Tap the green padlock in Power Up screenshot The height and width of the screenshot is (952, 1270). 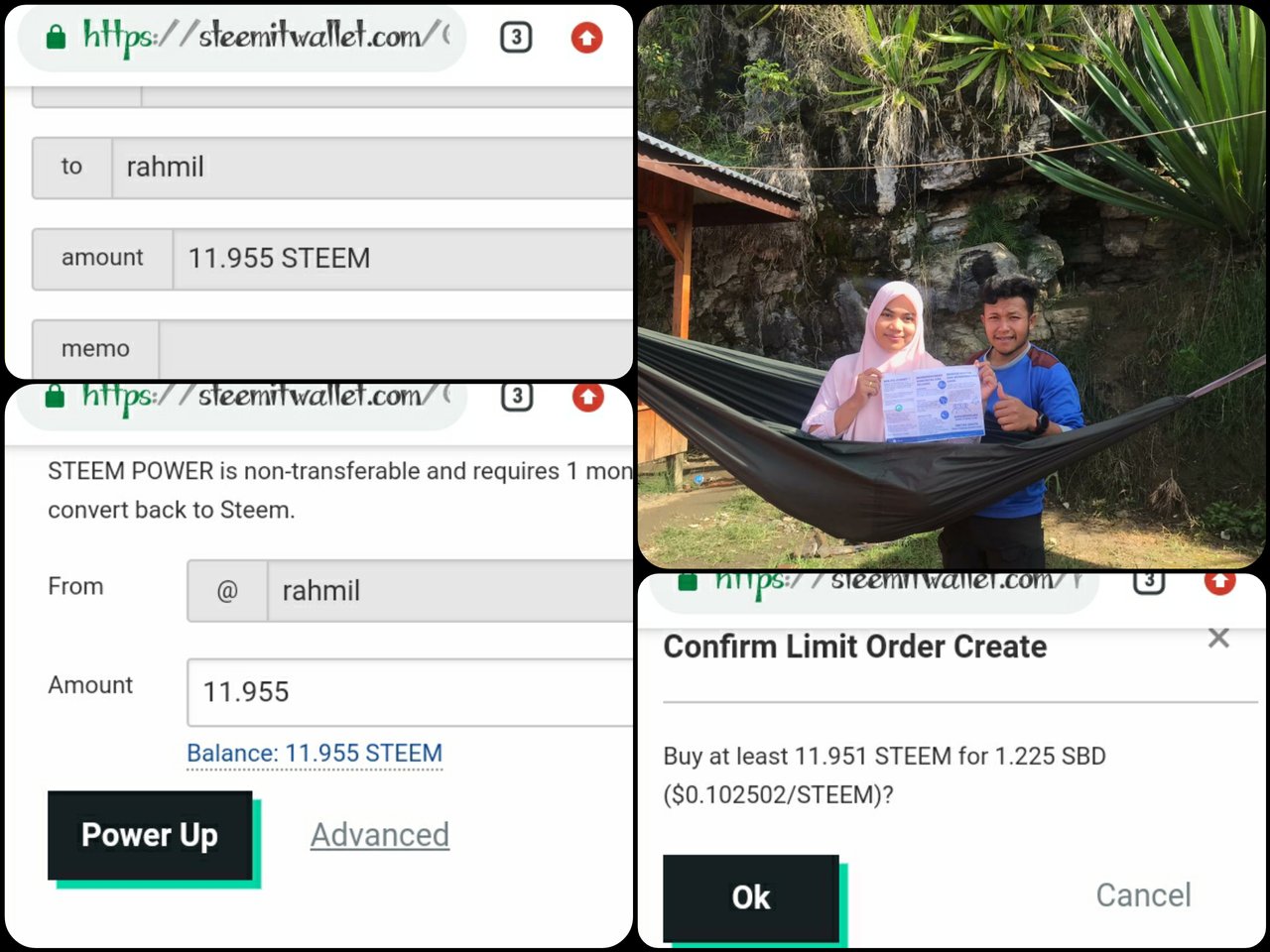[x=56, y=397]
